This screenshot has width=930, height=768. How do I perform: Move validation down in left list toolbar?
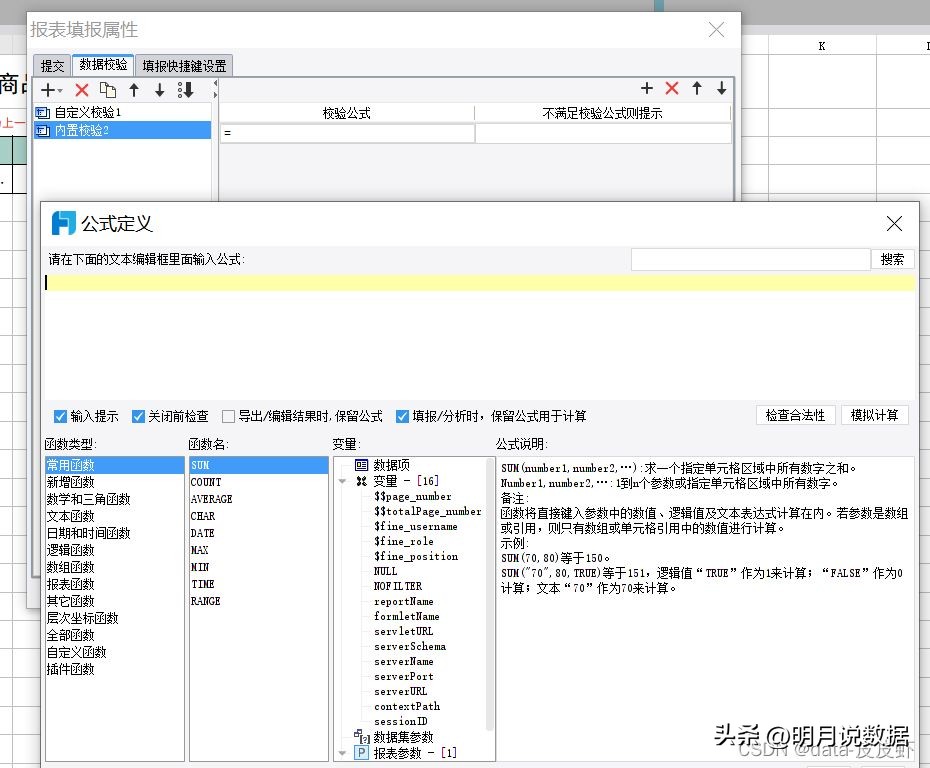pyautogui.click(x=160, y=90)
